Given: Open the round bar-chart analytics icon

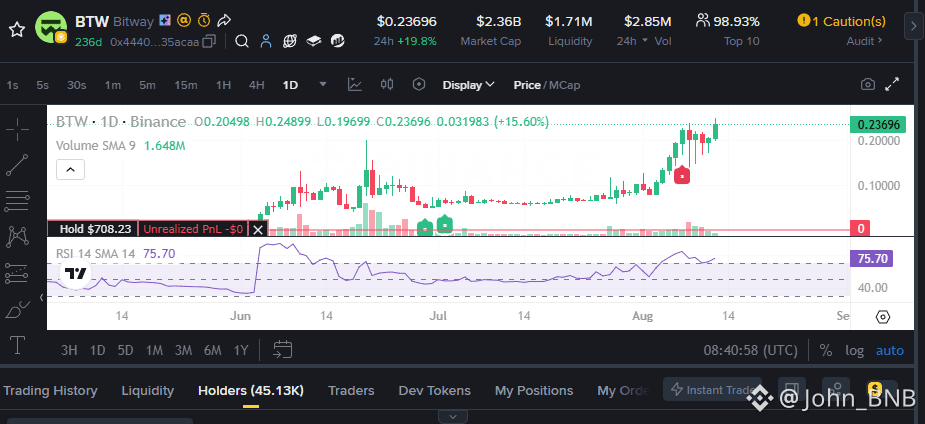Looking at the screenshot, I should tap(337, 41).
